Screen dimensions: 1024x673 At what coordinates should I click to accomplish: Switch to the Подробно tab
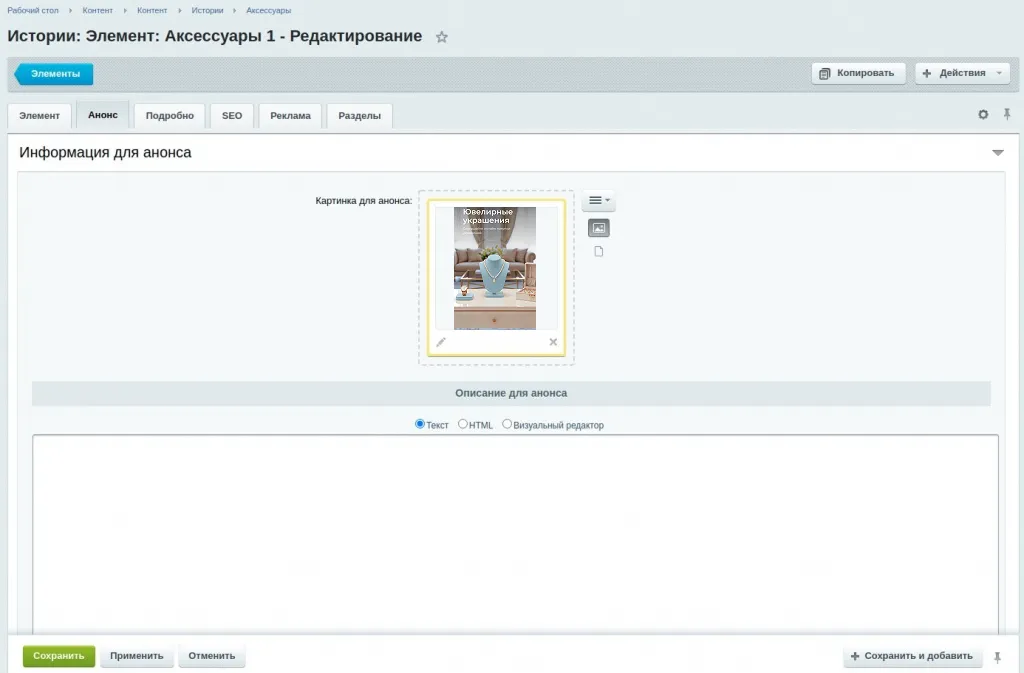pos(169,116)
